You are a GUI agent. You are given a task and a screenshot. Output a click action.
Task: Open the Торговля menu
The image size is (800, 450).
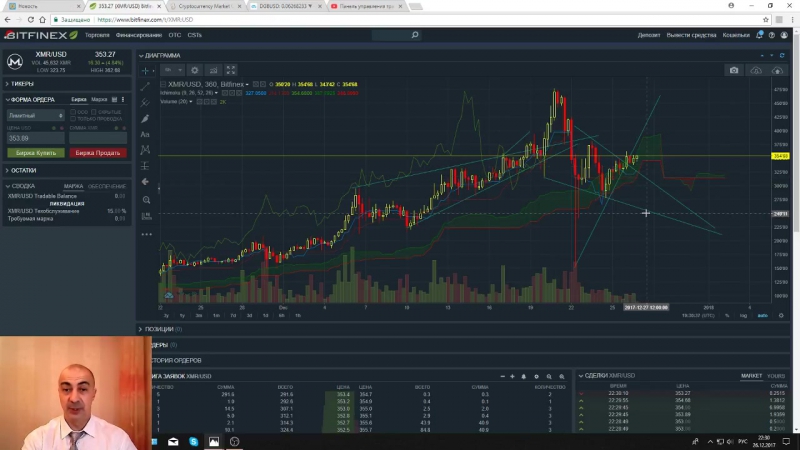click(x=97, y=35)
